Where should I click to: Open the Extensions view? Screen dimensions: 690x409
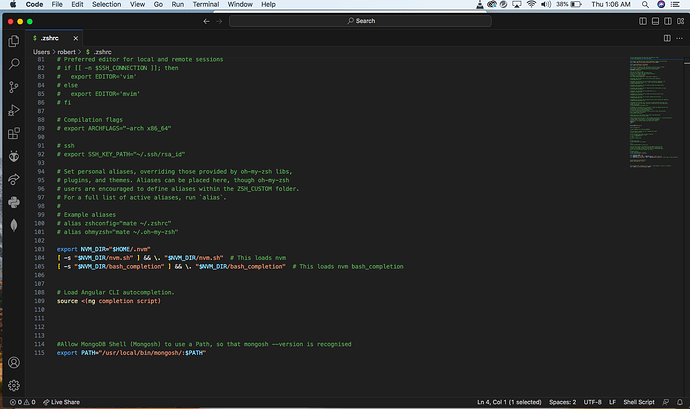(14, 133)
